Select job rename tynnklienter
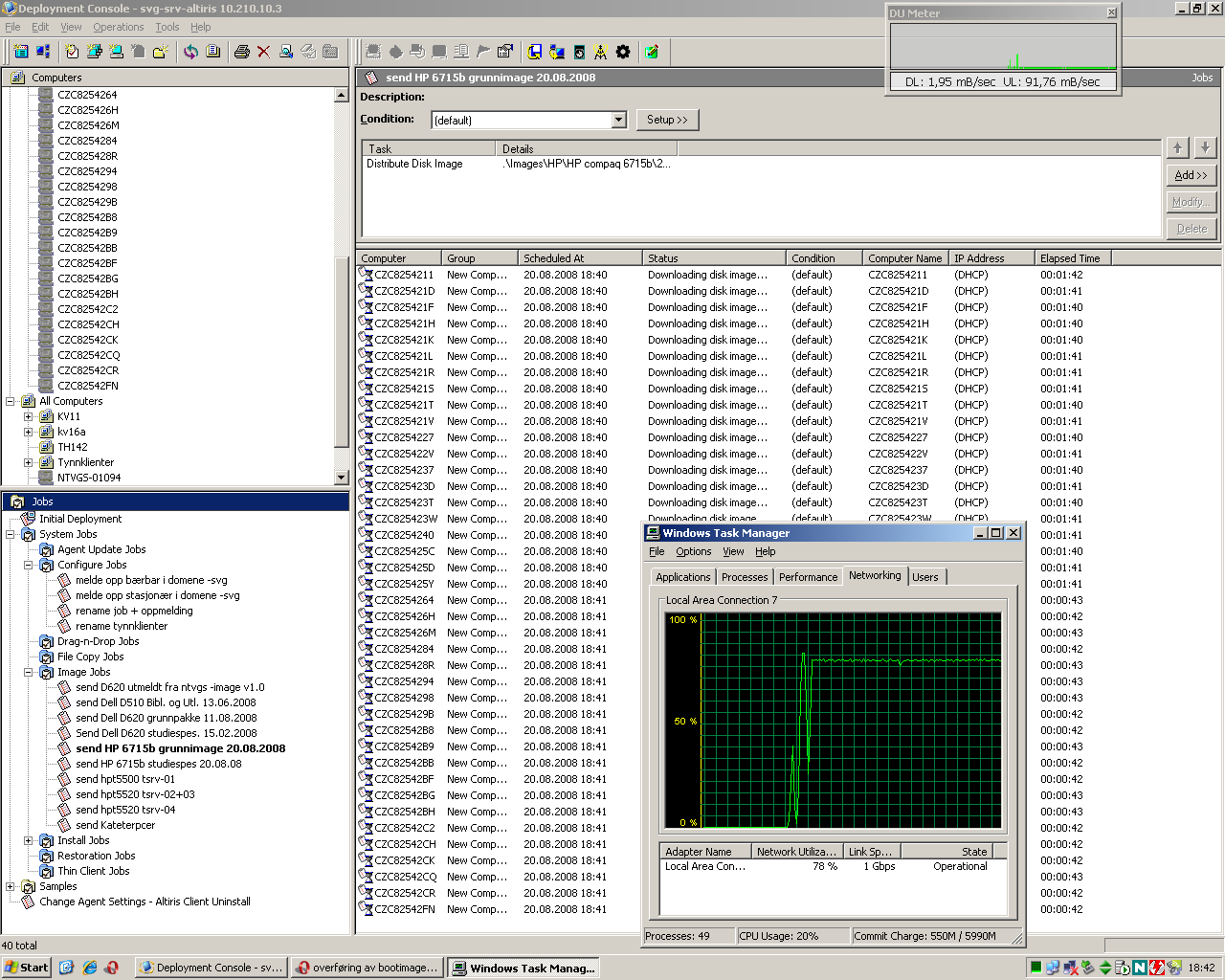This screenshot has height=980, width=1225. 122,626
